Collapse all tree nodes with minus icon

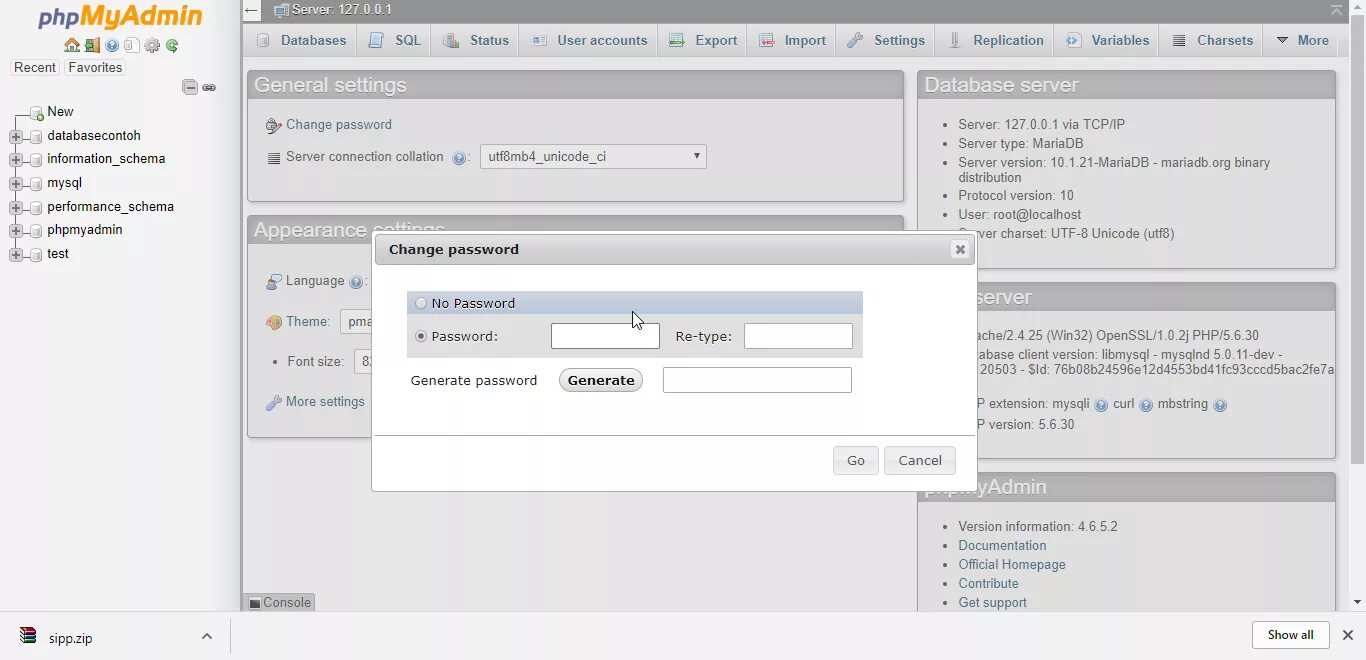(189, 87)
